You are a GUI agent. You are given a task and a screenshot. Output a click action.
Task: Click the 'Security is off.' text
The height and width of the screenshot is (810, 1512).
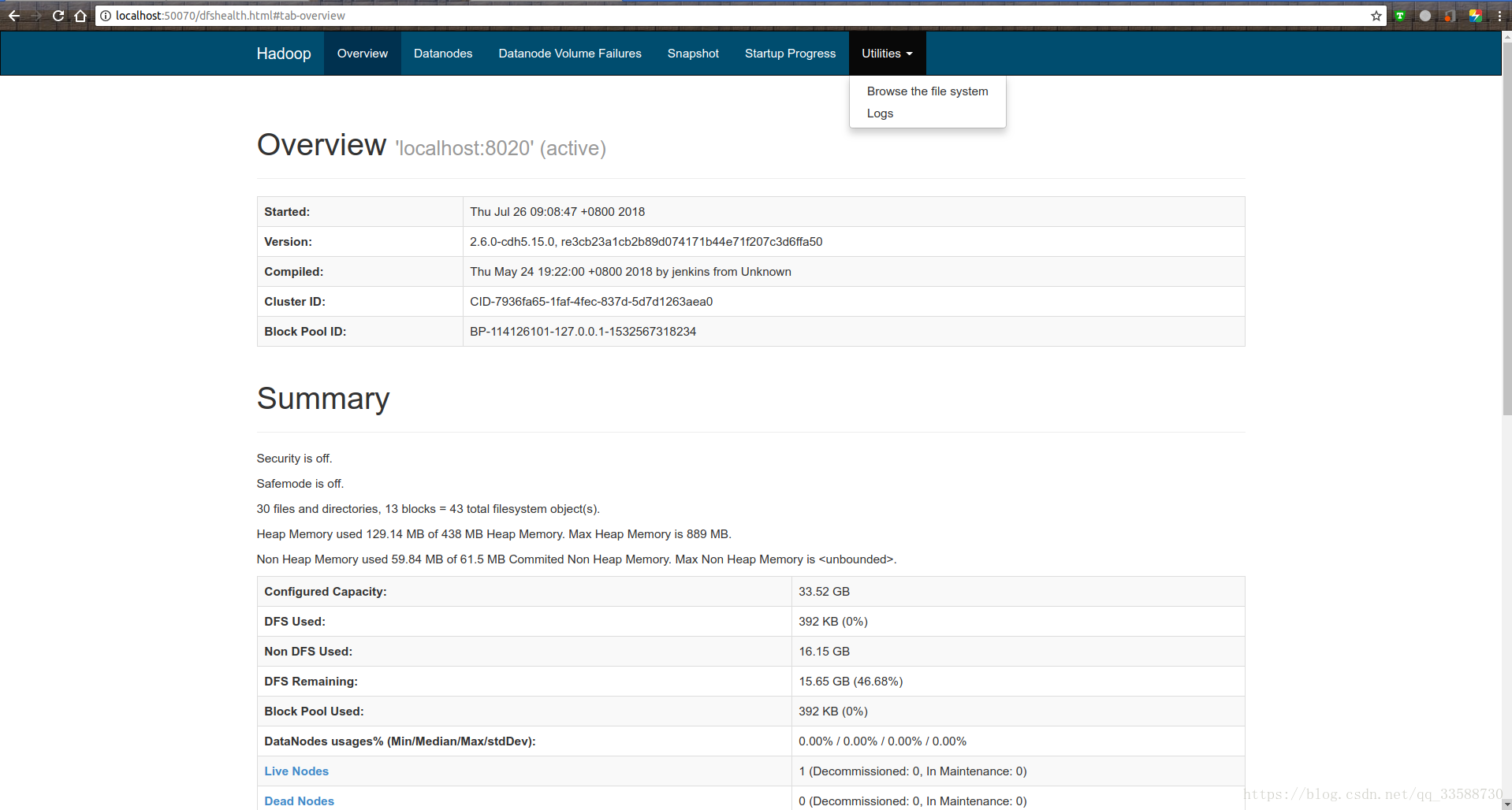coord(294,459)
